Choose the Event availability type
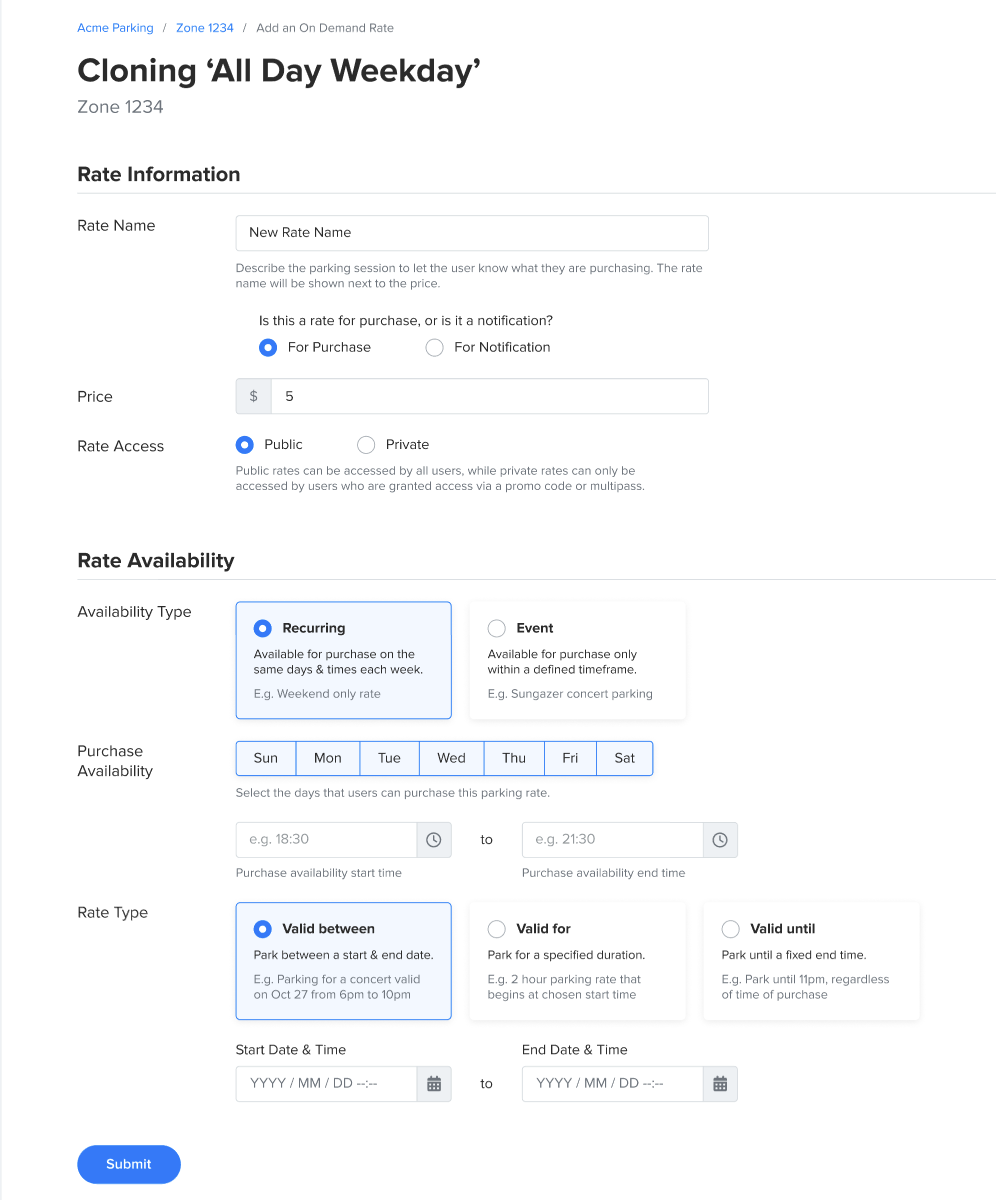The width and height of the screenshot is (996, 1200). click(x=497, y=629)
